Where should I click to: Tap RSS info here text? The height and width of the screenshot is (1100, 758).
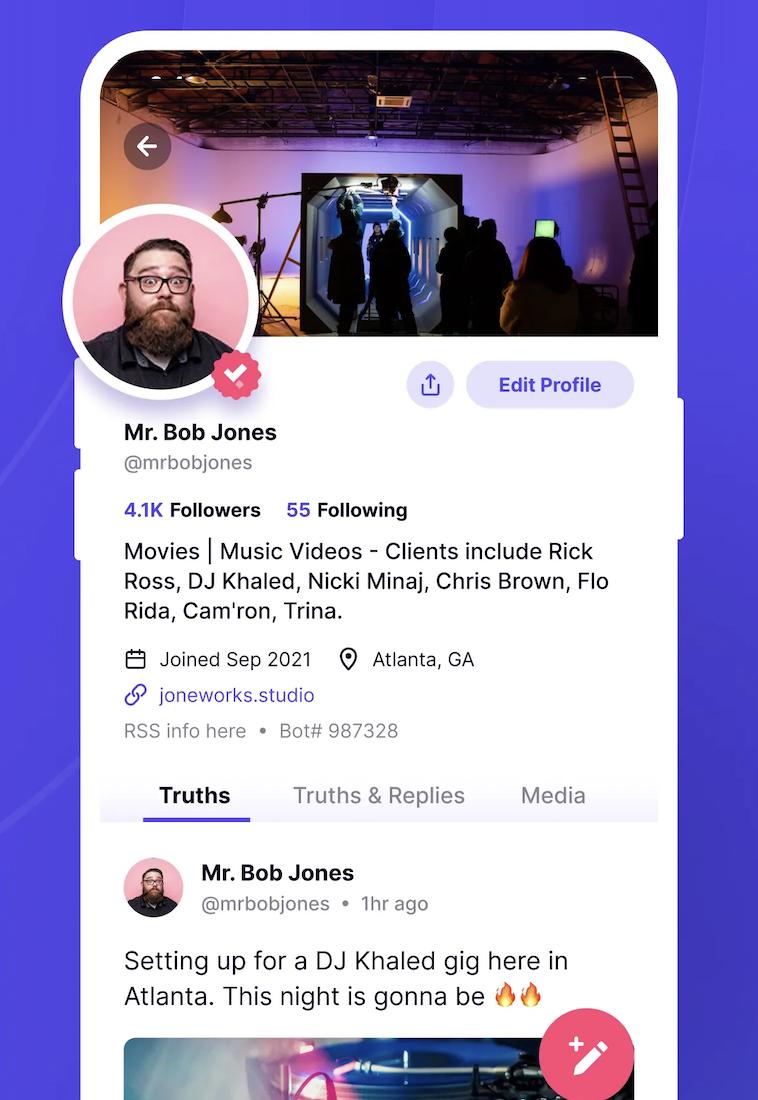[185, 731]
